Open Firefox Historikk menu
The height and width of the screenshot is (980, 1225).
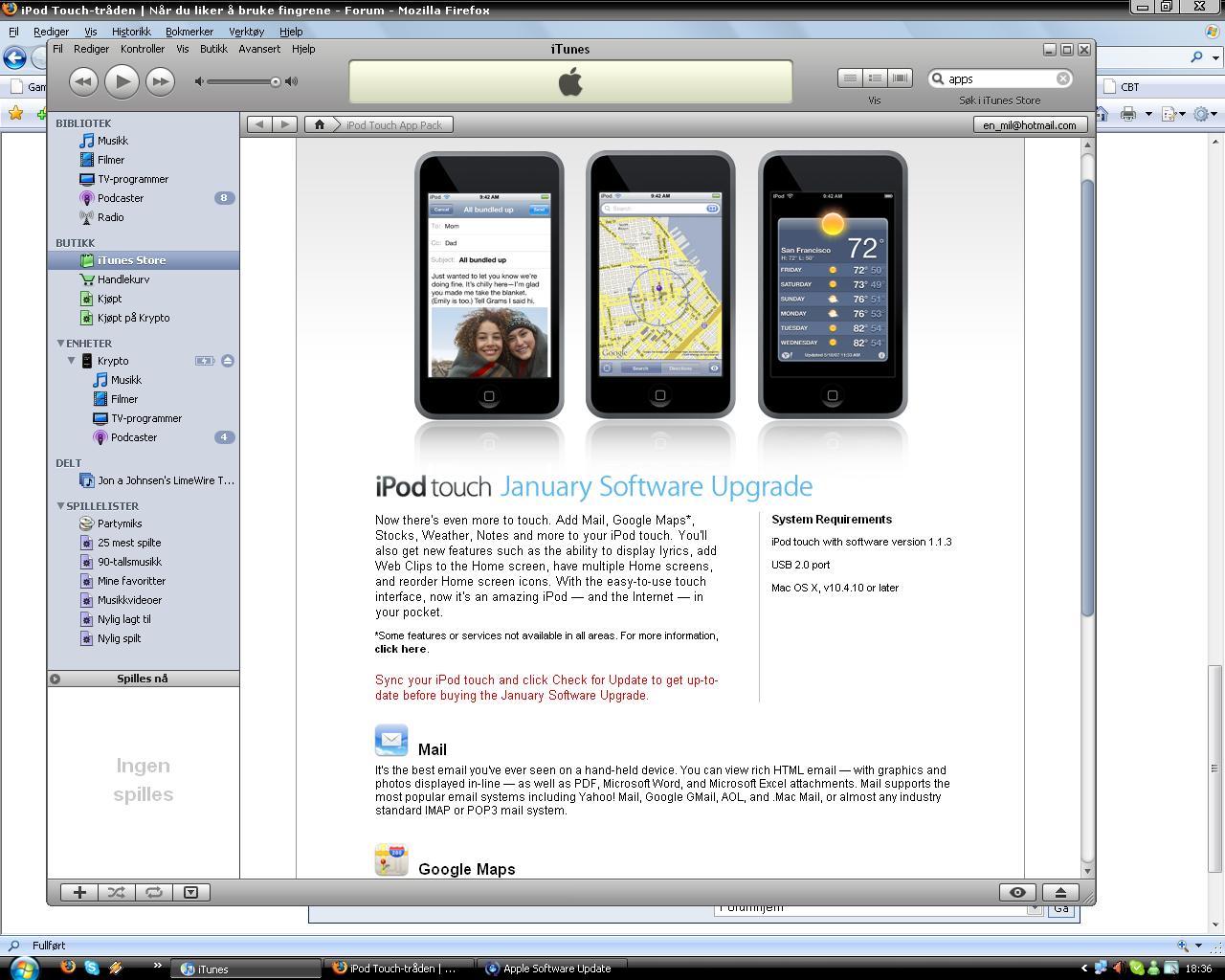tap(131, 32)
